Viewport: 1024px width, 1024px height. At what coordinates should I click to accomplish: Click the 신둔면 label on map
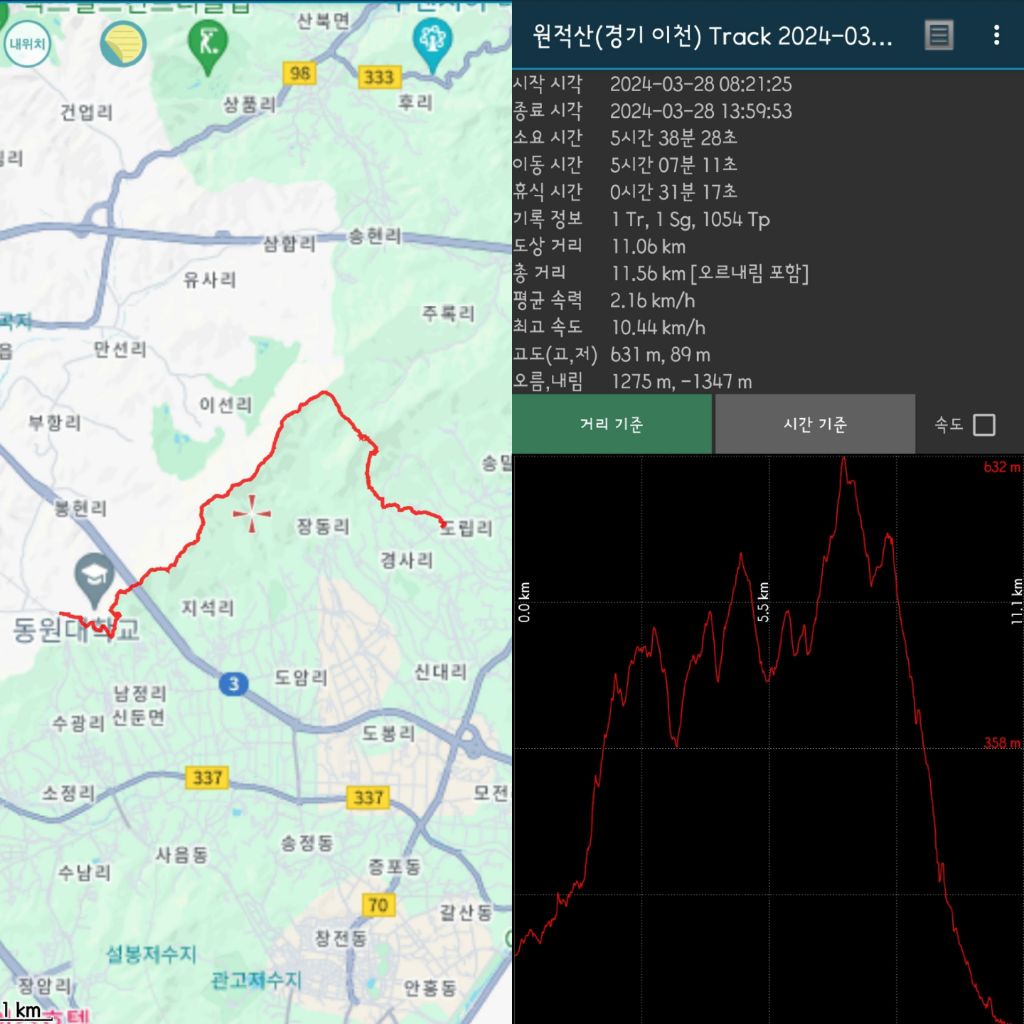pyautogui.click(x=138, y=718)
